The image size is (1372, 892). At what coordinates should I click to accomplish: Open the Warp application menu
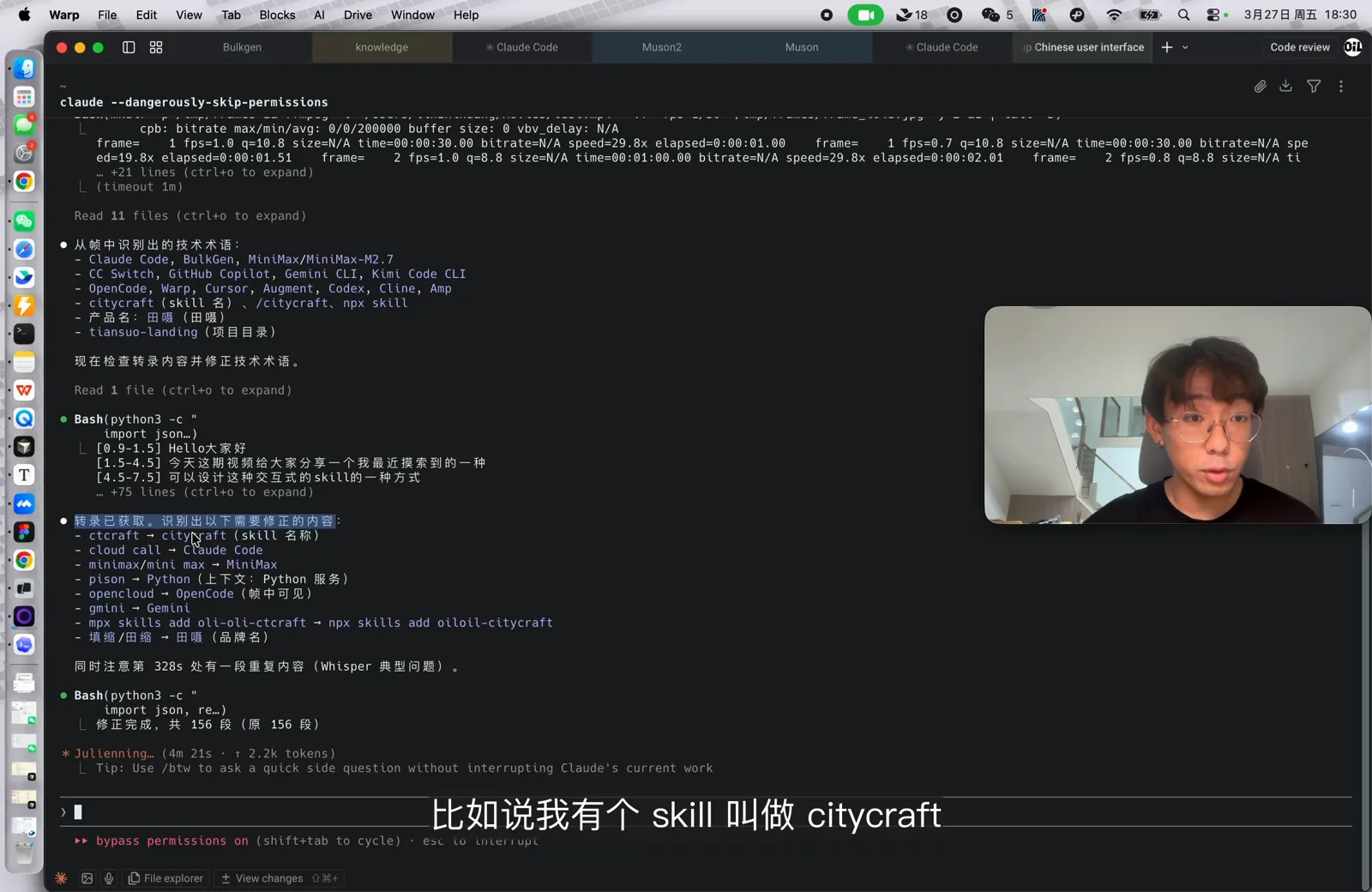coord(64,15)
